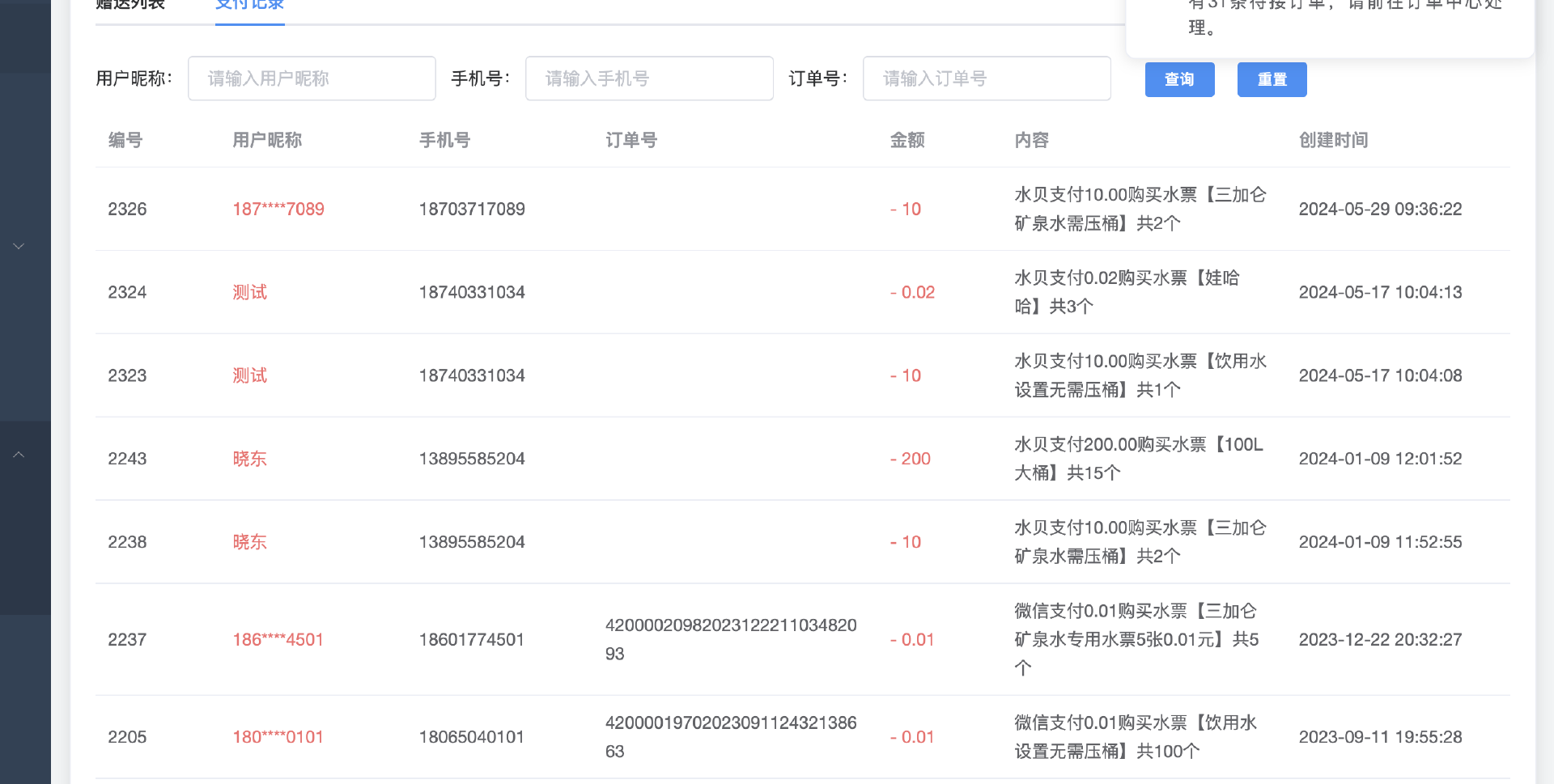This screenshot has height=784, width=1554.
Task: Open user 180****0101 link
Action: click(278, 738)
